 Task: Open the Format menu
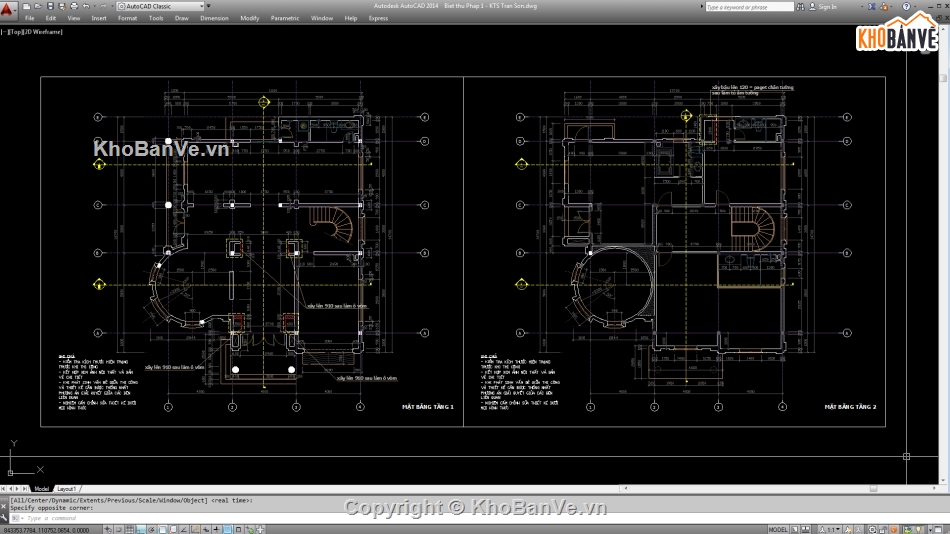point(127,18)
